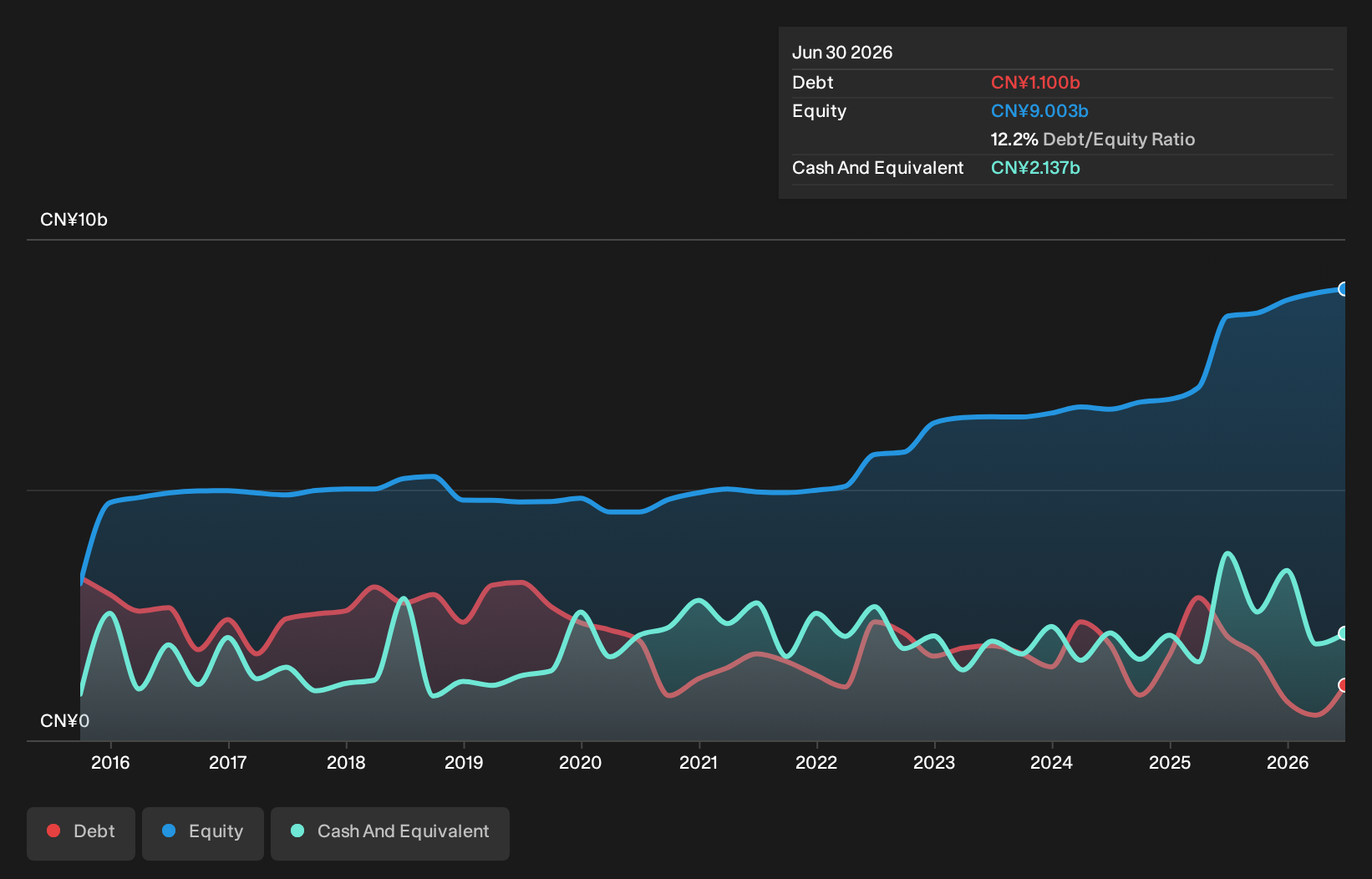Click the 2023 x-axis label
Screen dimensions: 1372x879
coord(934,763)
